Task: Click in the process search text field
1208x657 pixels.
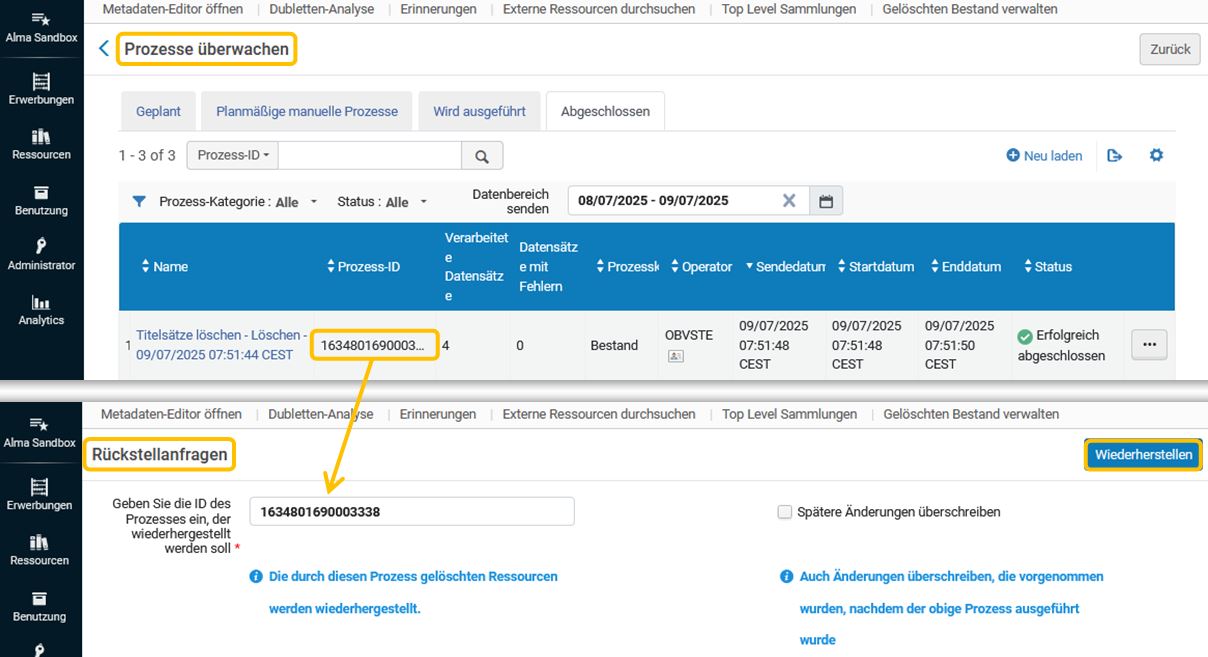Action: pos(371,156)
